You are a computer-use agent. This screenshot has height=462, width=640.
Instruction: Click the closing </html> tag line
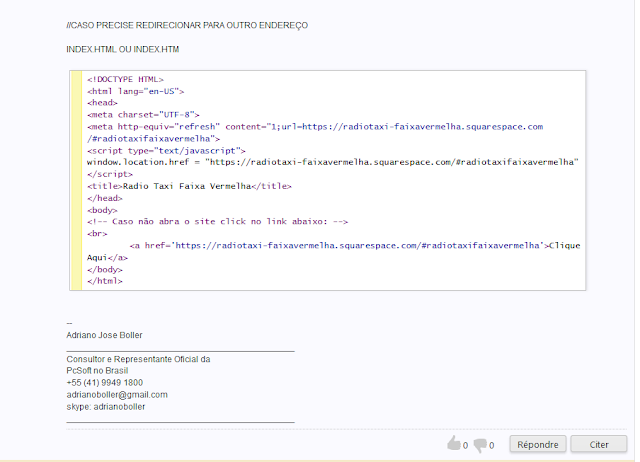click(104, 281)
